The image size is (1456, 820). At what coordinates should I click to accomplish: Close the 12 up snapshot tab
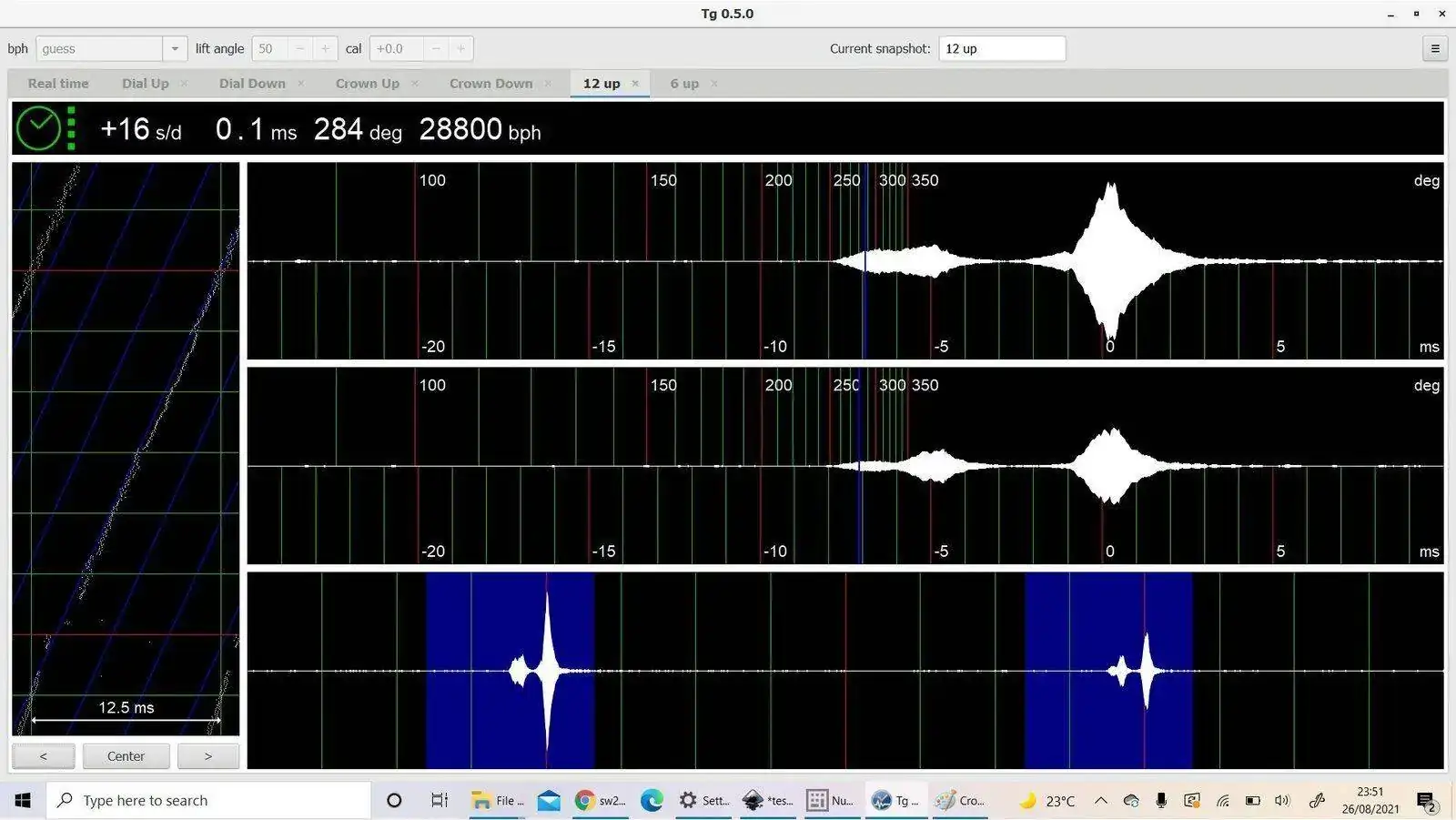(635, 84)
